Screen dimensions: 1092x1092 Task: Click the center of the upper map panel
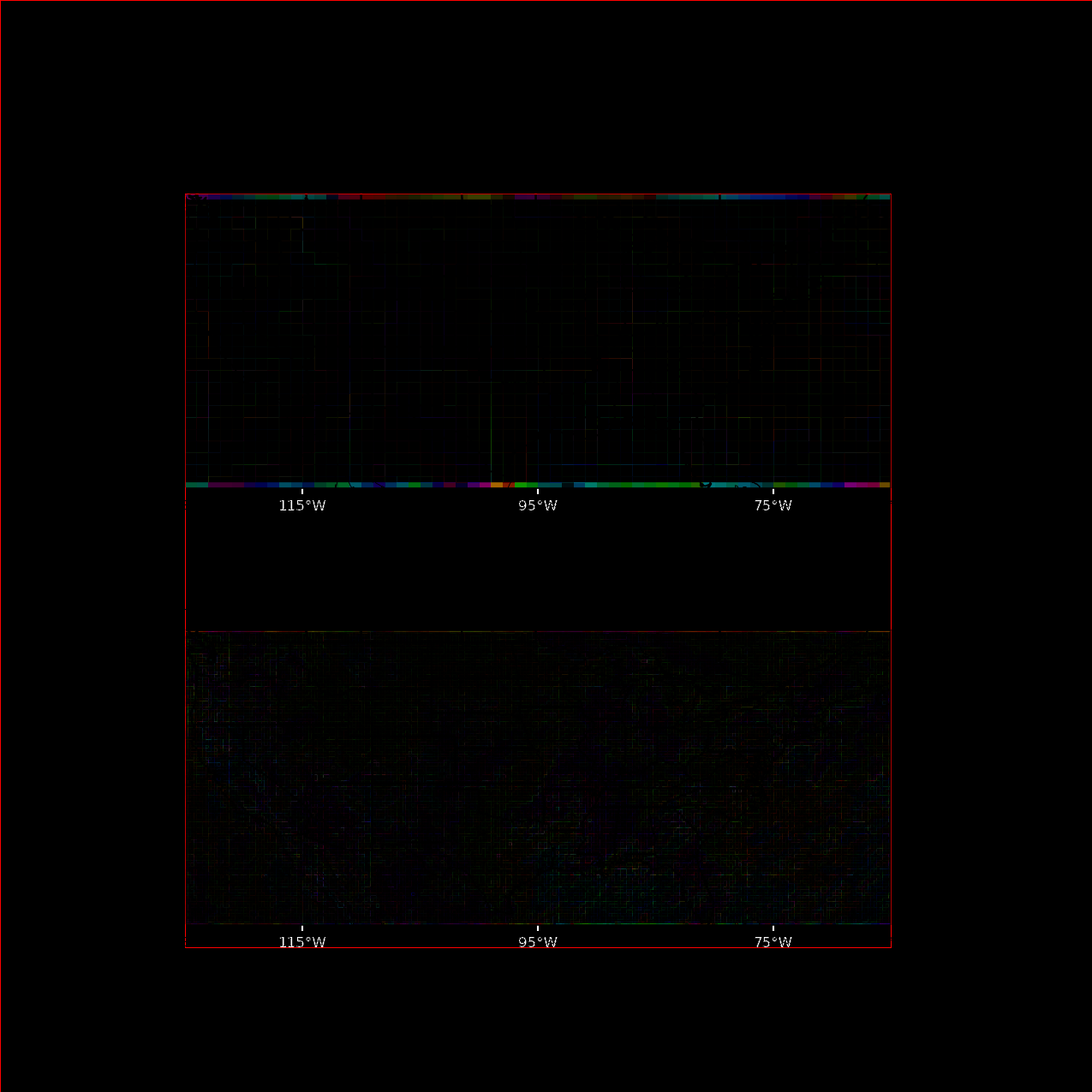(x=538, y=341)
